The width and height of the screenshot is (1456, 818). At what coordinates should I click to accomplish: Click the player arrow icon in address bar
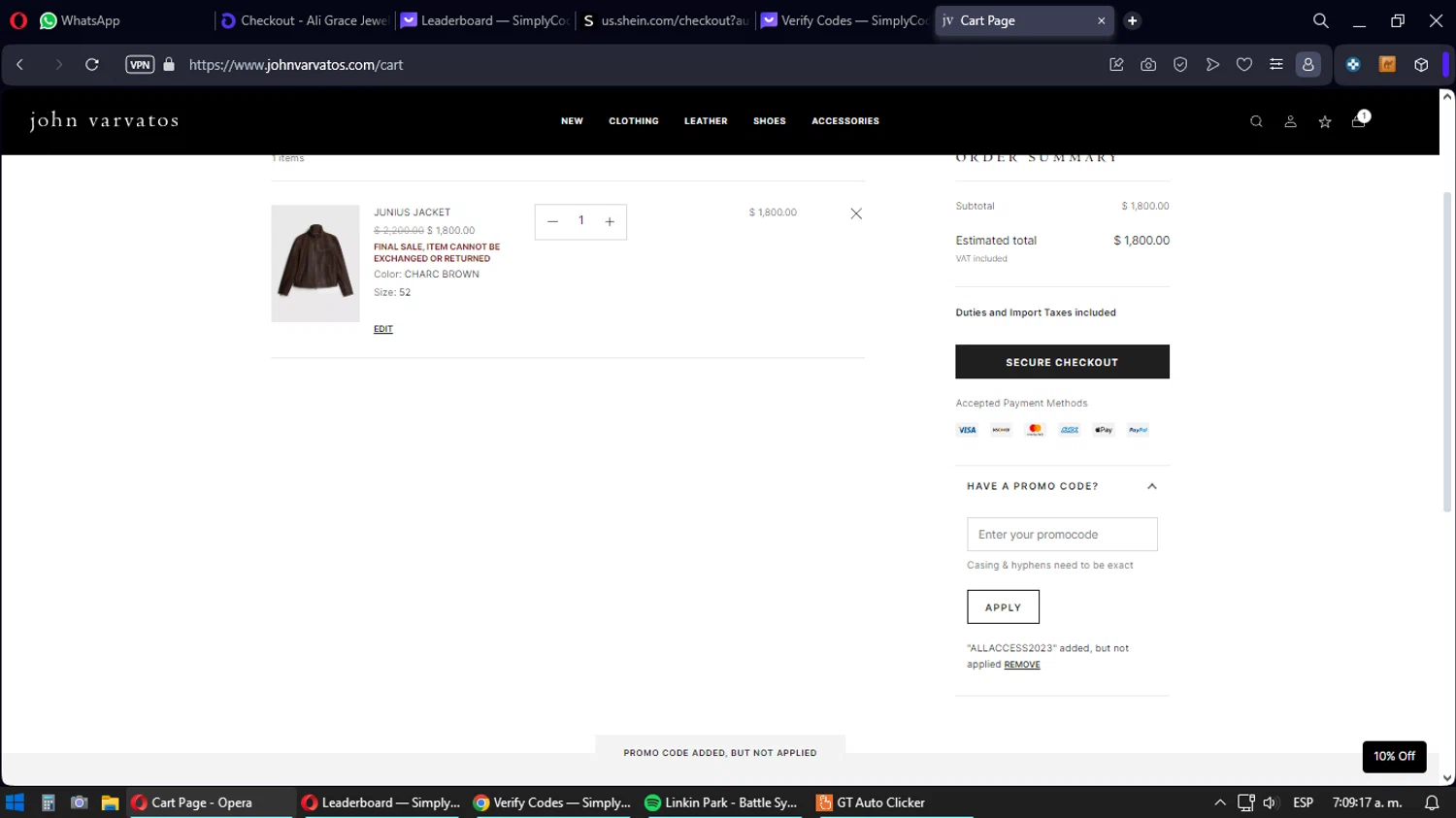pos(1212,65)
